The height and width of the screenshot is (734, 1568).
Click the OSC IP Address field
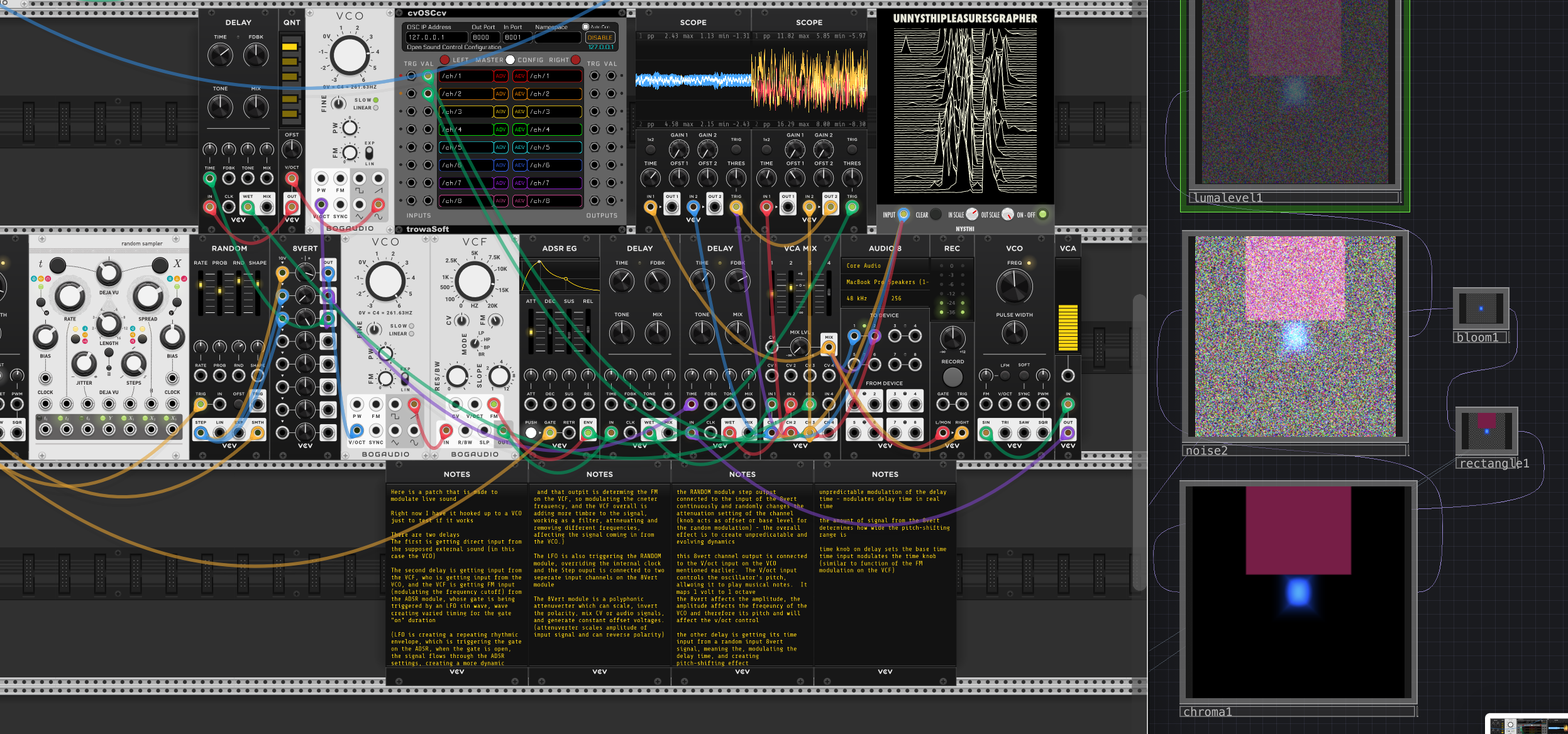(436, 37)
